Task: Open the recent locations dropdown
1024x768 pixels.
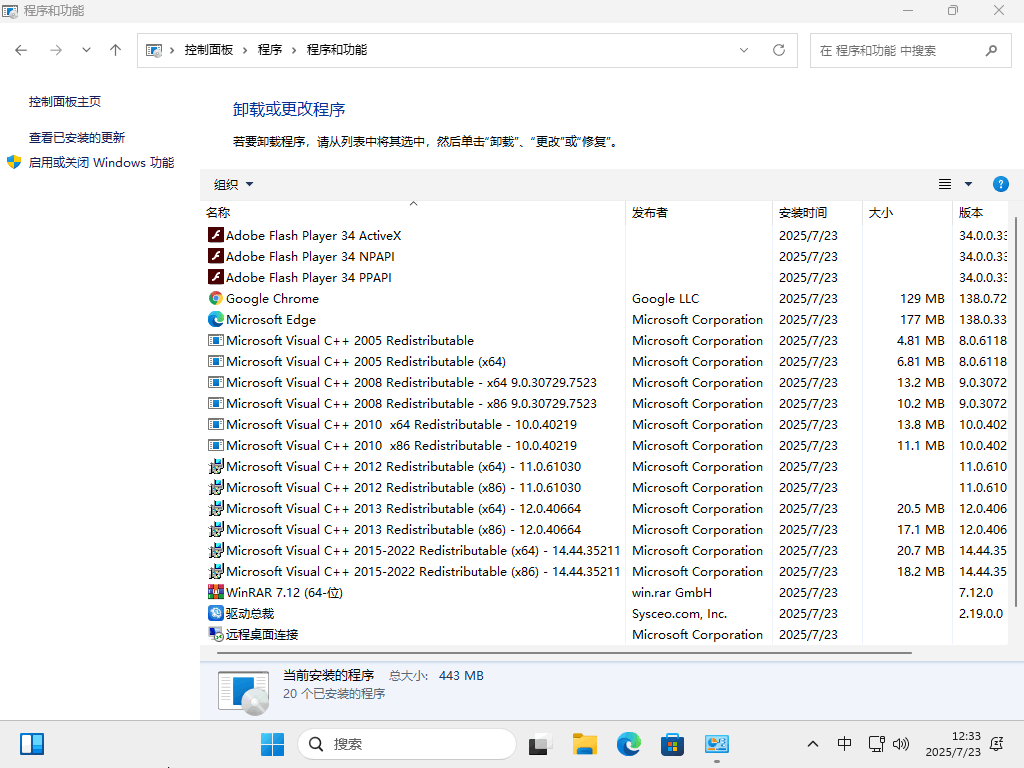Action: [x=86, y=50]
